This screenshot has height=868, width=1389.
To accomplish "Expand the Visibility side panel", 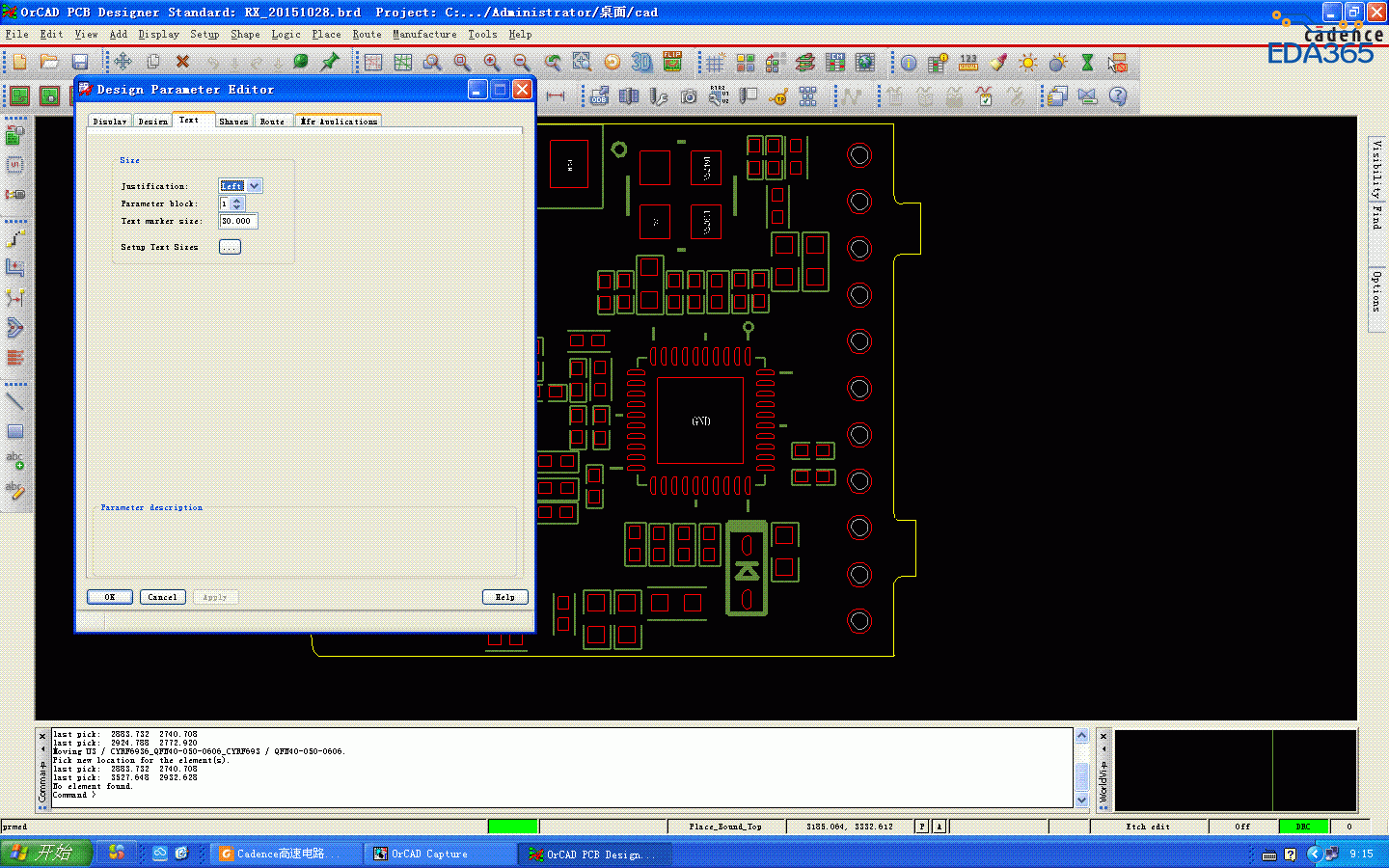I will pyautogui.click(x=1377, y=169).
